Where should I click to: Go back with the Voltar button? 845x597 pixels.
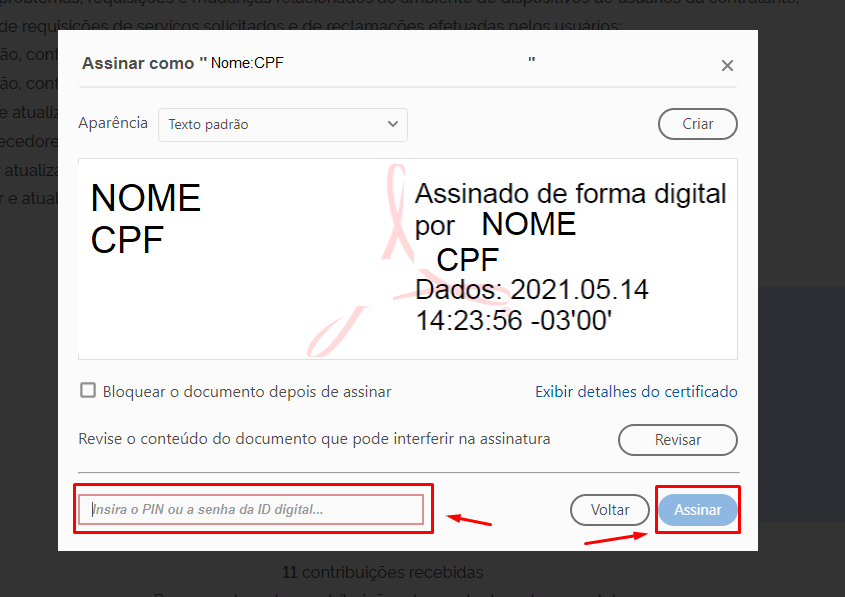coord(609,510)
